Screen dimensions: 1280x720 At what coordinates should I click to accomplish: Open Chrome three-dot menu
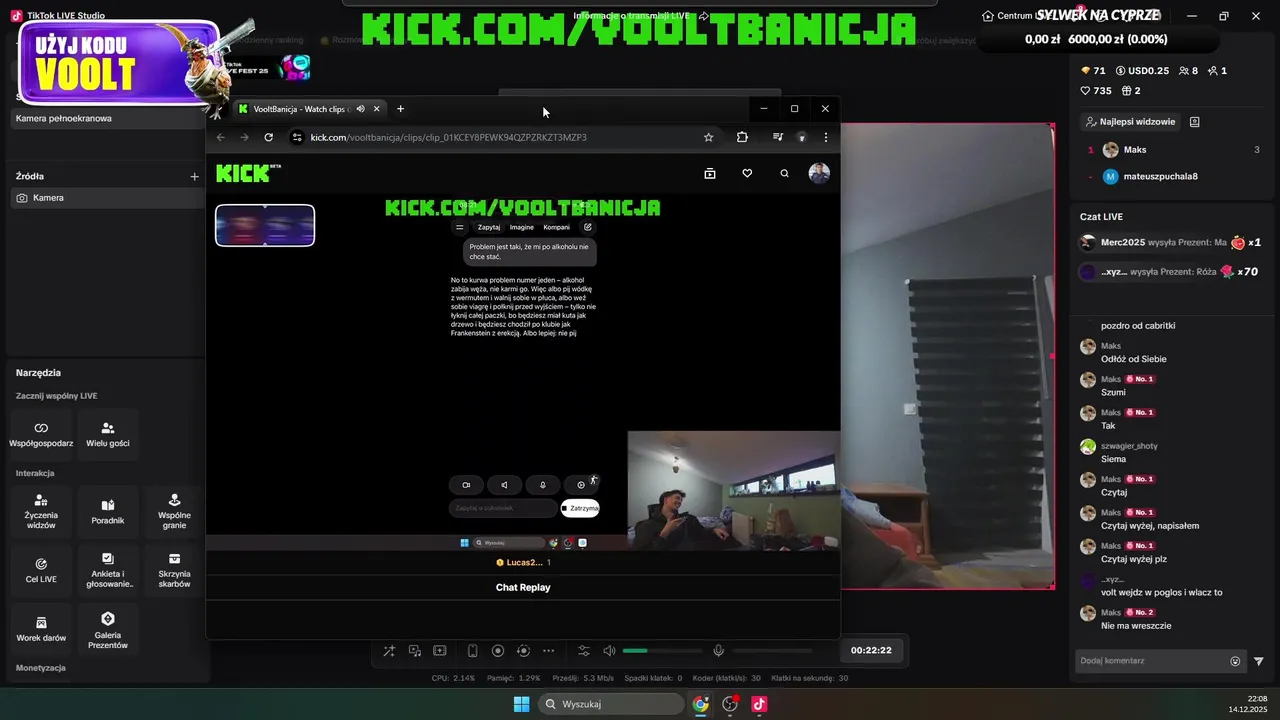tap(825, 137)
